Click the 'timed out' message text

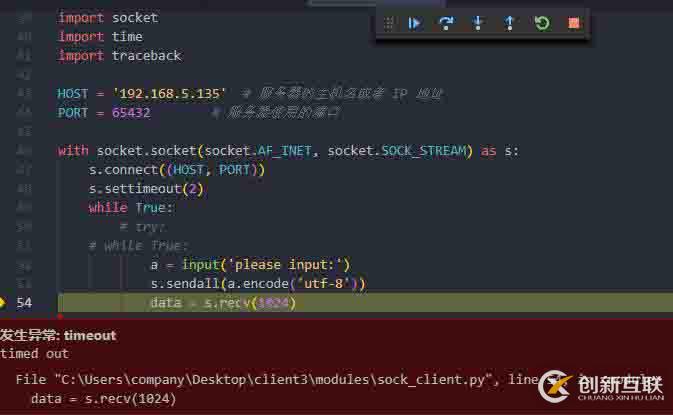[34, 354]
